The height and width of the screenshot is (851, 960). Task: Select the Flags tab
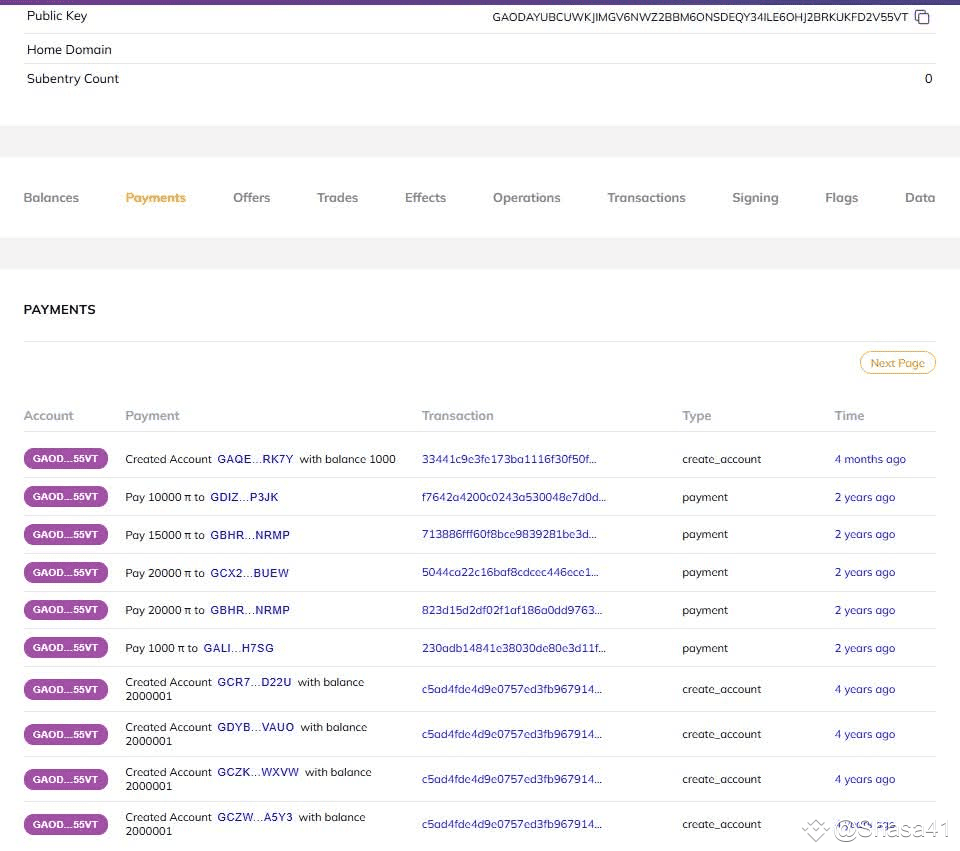coord(841,198)
